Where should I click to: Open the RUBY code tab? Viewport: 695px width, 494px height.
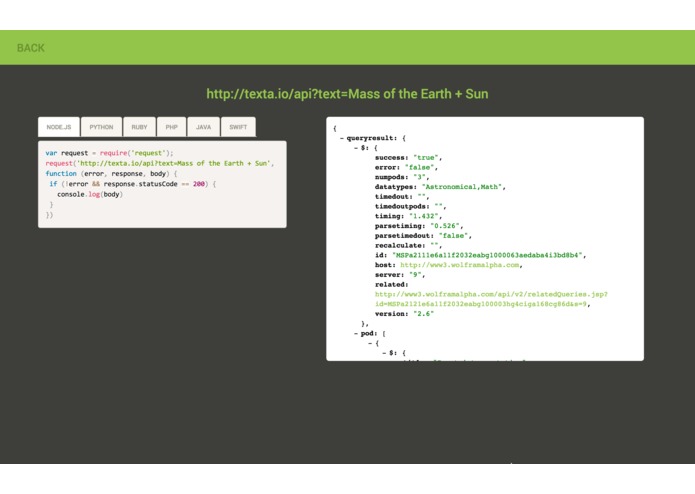(x=139, y=127)
